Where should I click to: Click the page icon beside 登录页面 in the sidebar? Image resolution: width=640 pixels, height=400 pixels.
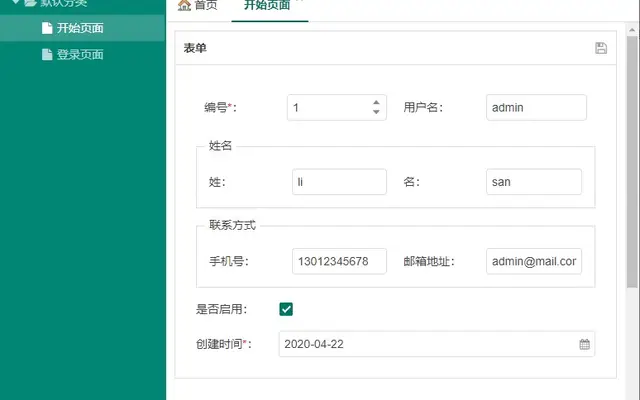pos(47,54)
